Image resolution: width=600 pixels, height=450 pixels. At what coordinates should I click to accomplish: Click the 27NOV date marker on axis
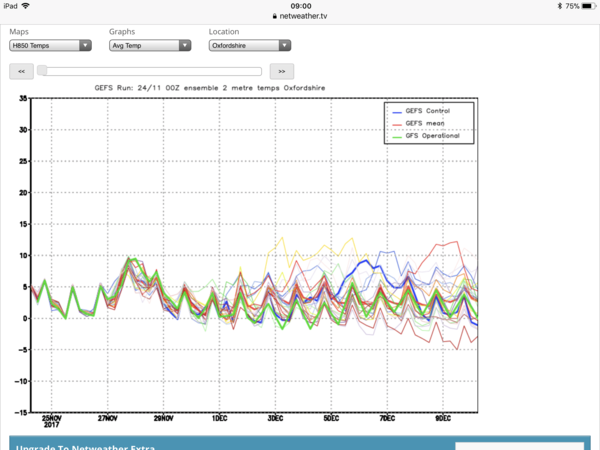(108, 418)
